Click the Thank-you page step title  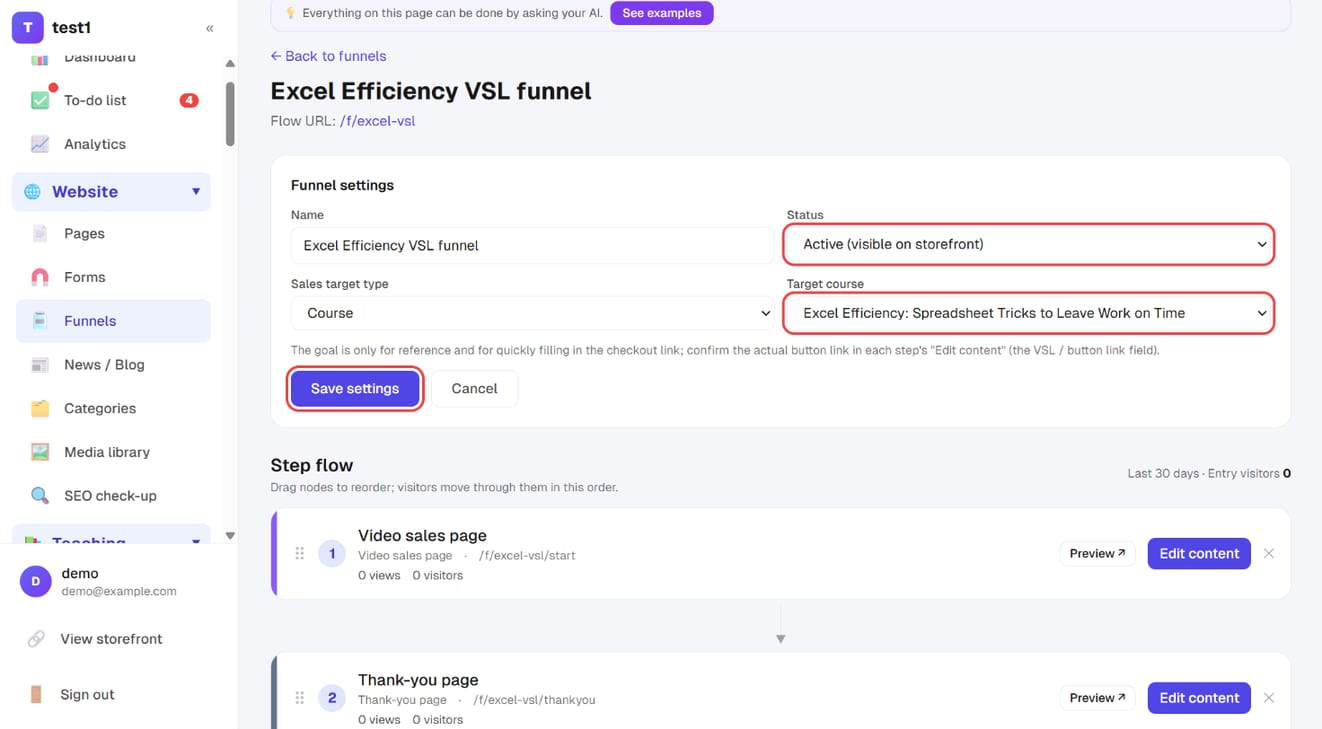click(418, 680)
